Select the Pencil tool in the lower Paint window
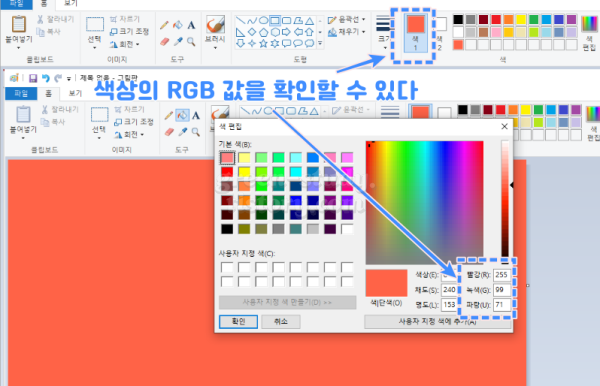 tap(169, 115)
